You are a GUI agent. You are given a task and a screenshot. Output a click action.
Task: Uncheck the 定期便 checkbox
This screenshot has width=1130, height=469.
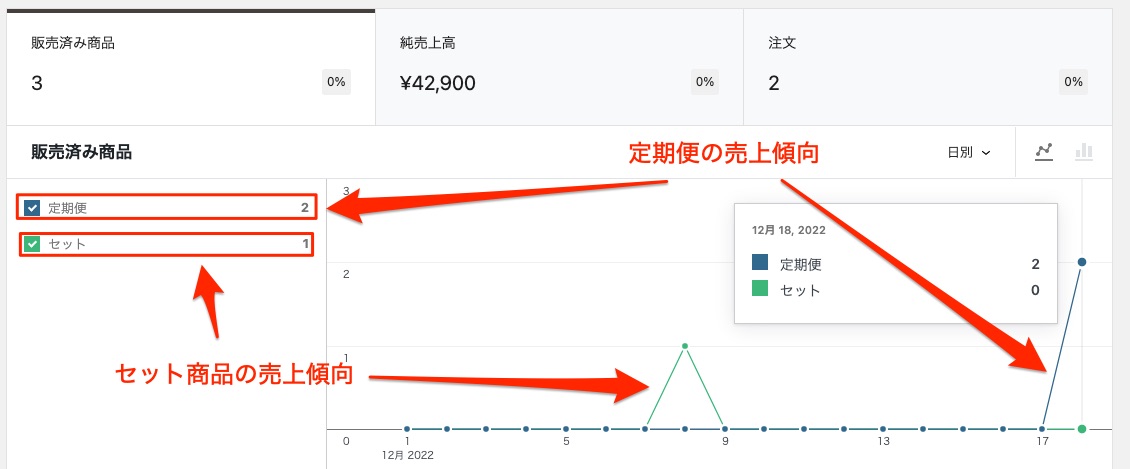32,208
